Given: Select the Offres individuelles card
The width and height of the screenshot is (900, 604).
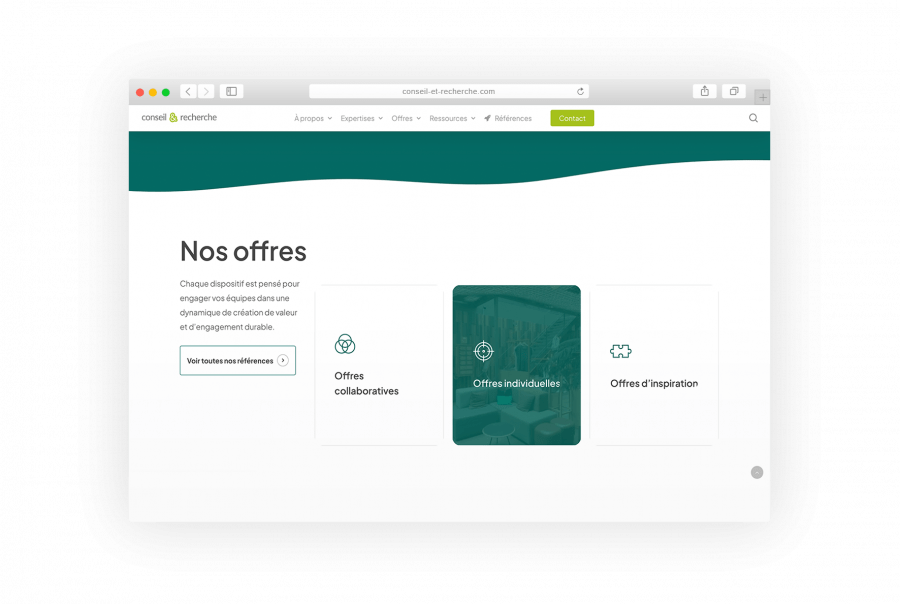Looking at the screenshot, I should click(516, 365).
